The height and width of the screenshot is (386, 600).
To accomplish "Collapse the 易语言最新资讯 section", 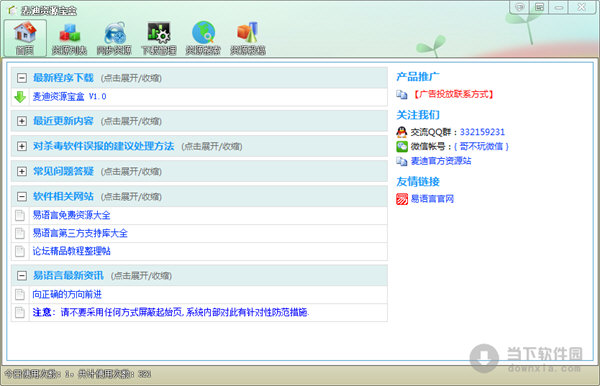I will [22, 275].
